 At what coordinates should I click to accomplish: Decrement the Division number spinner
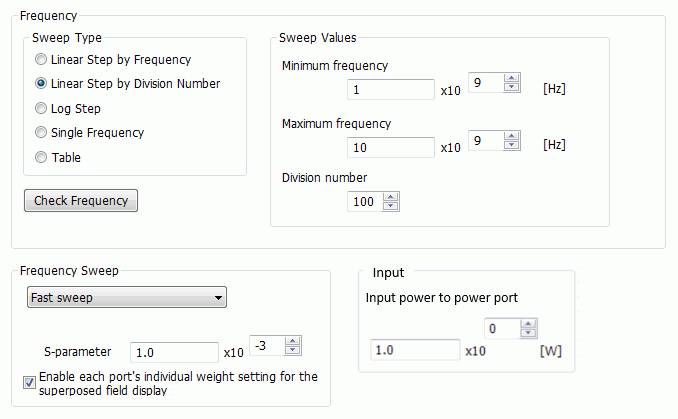391,207
